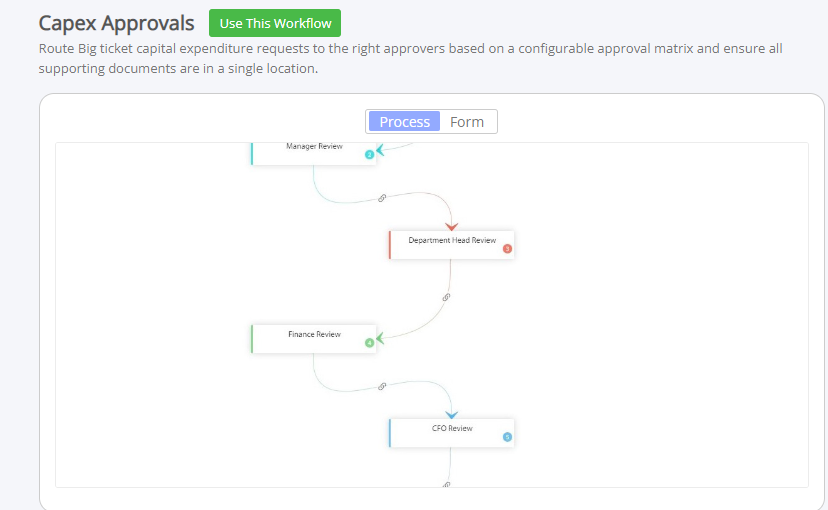Click the teal arrowhead pointing to Manager Review

[x=380, y=150]
